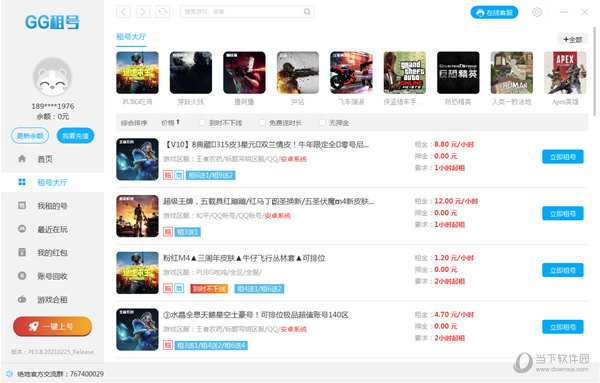600x383 pixels.
Task: Click the vertical scrollbar on the right
Action: (594, 71)
